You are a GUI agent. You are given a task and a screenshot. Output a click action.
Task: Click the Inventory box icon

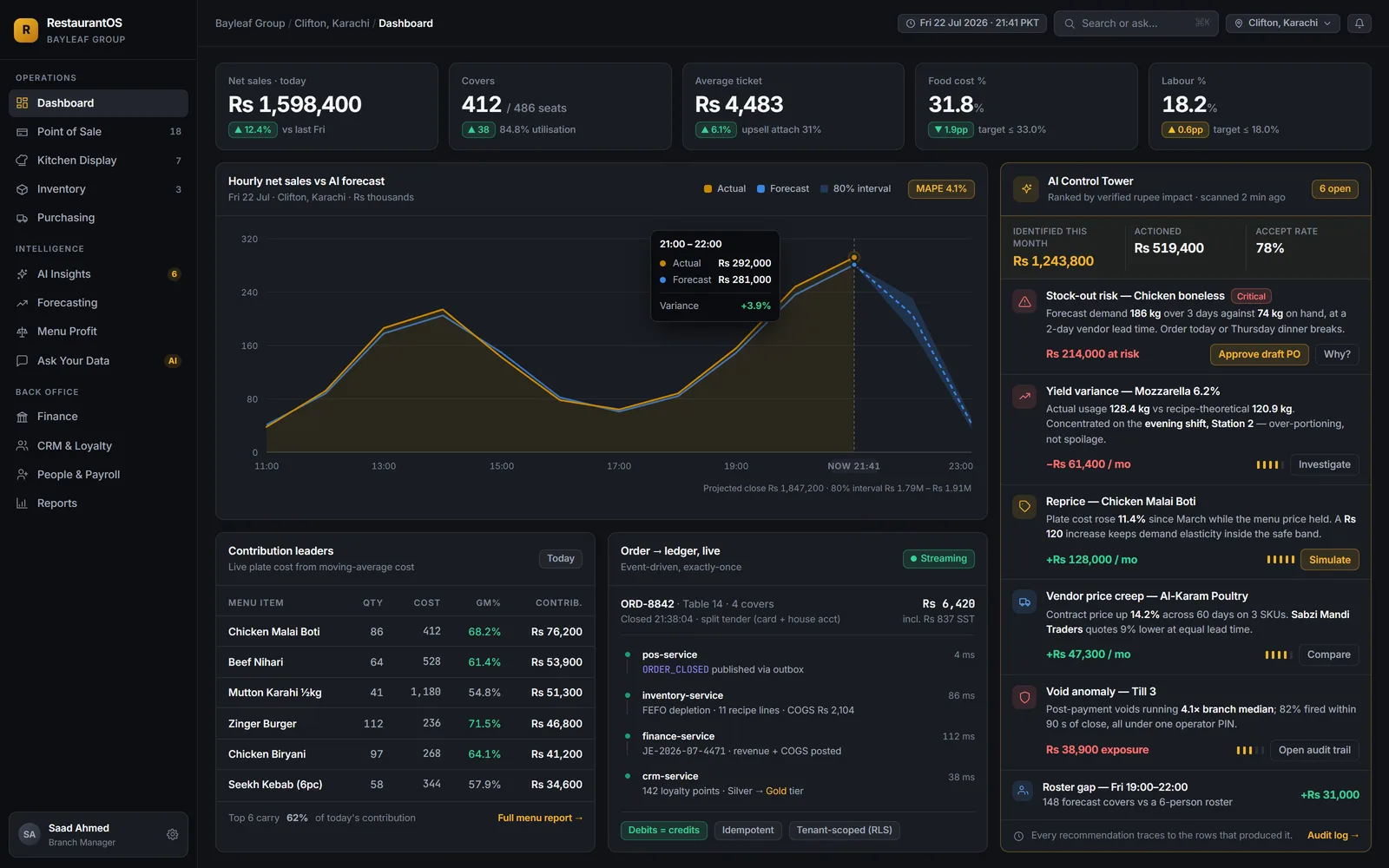(x=23, y=189)
